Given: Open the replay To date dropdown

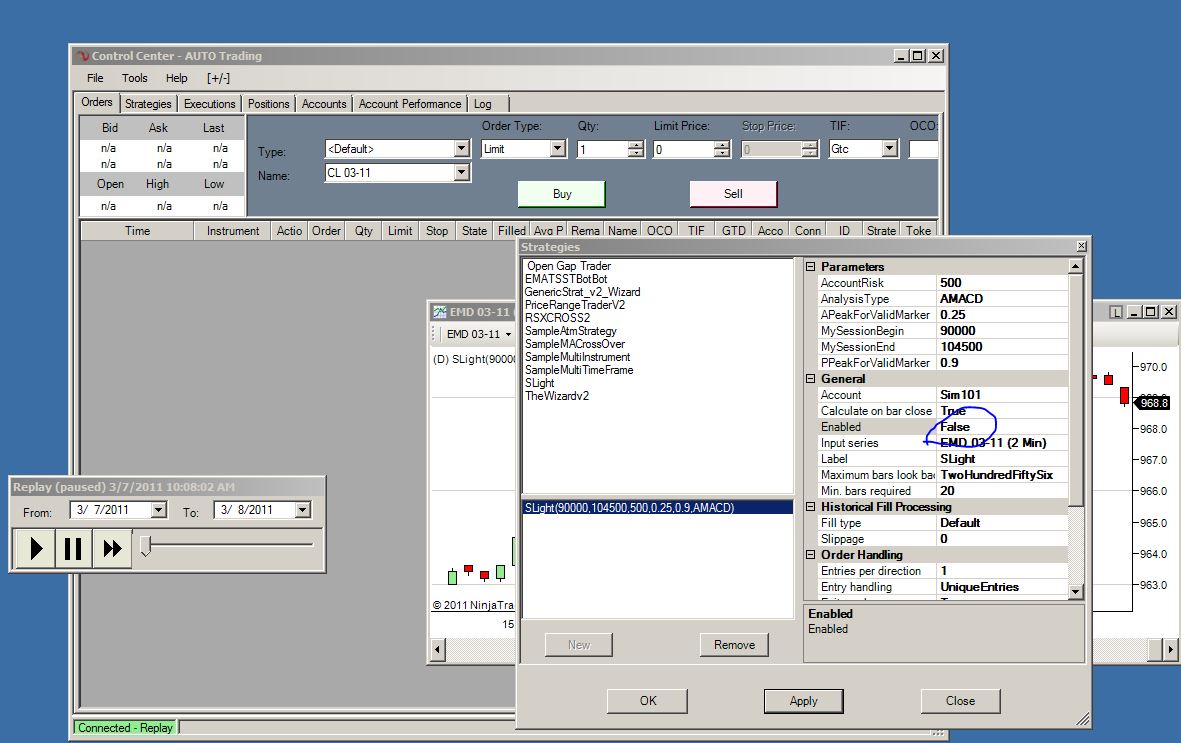Looking at the screenshot, I should point(302,510).
